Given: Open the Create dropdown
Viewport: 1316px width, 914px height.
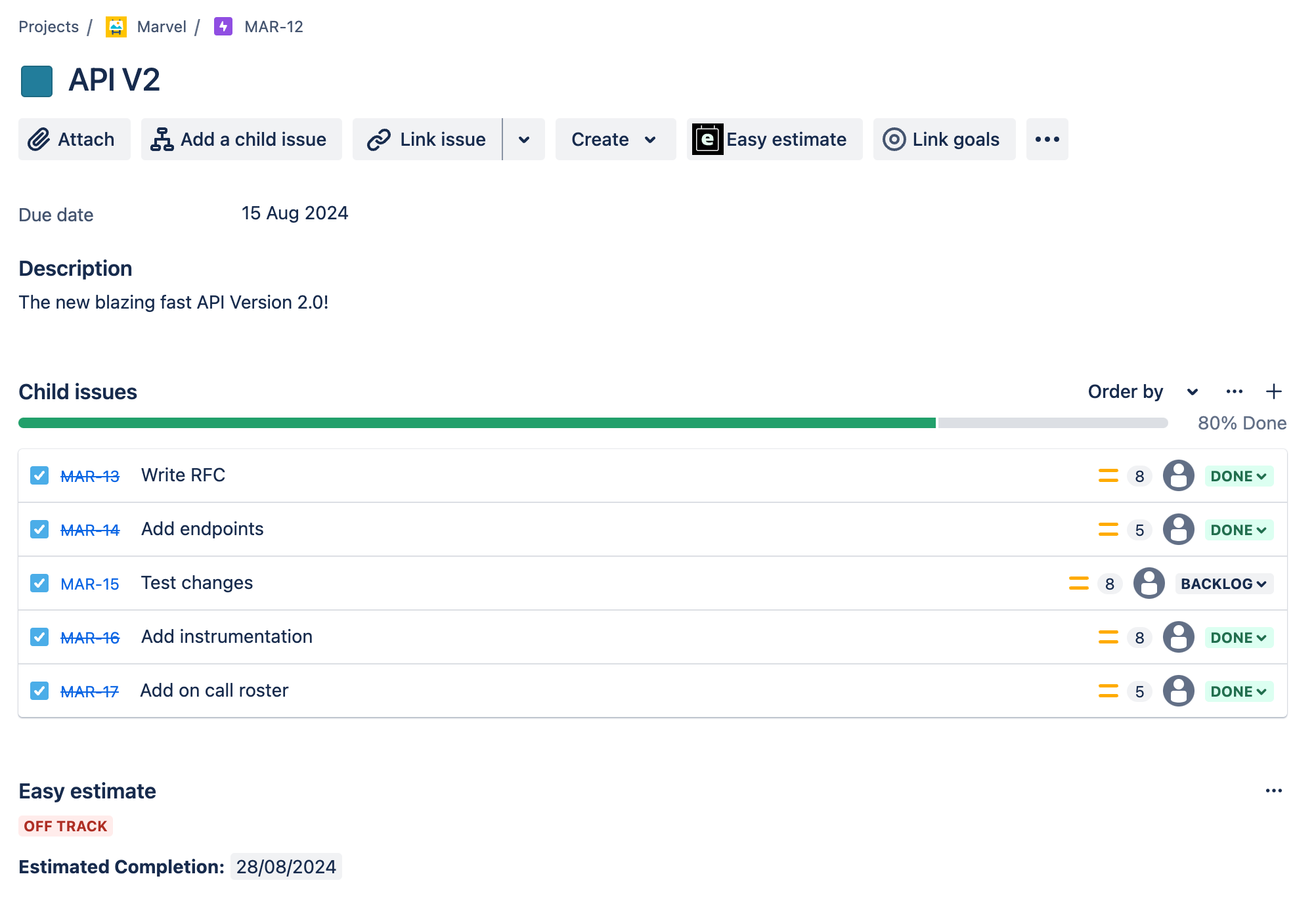Looking at the screenshot, I should click(x=615, y=139).
